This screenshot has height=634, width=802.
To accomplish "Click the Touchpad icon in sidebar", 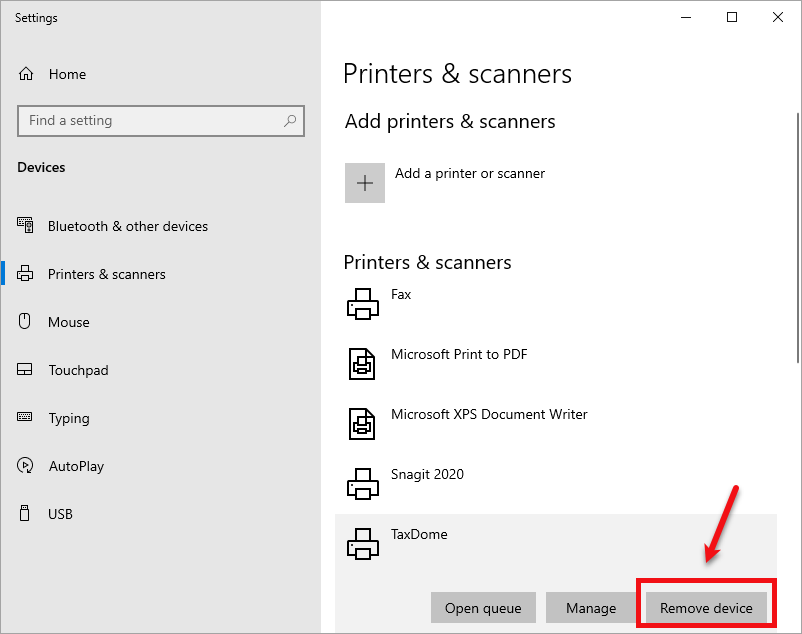I will pos(26,370).
